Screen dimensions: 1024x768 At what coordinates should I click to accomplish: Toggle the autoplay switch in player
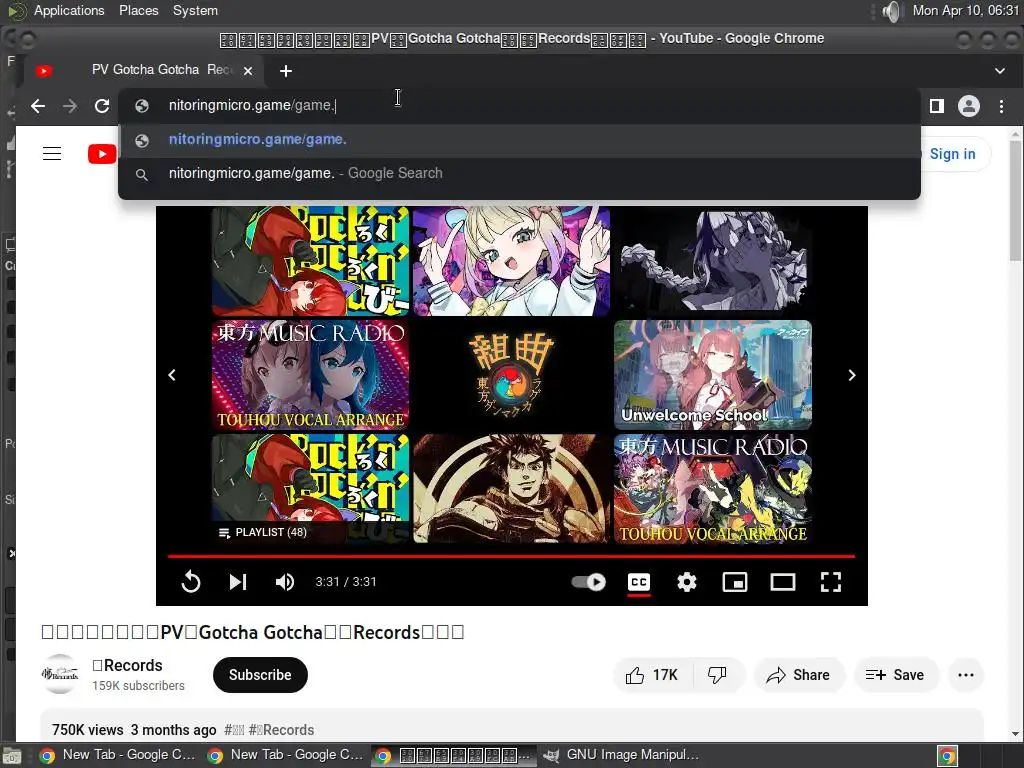588,581
